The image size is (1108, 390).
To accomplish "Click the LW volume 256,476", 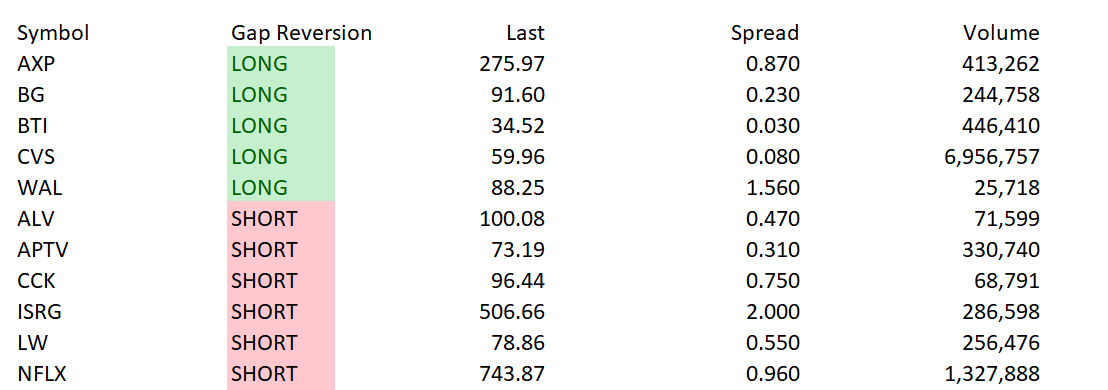I will coord(1001,343).
